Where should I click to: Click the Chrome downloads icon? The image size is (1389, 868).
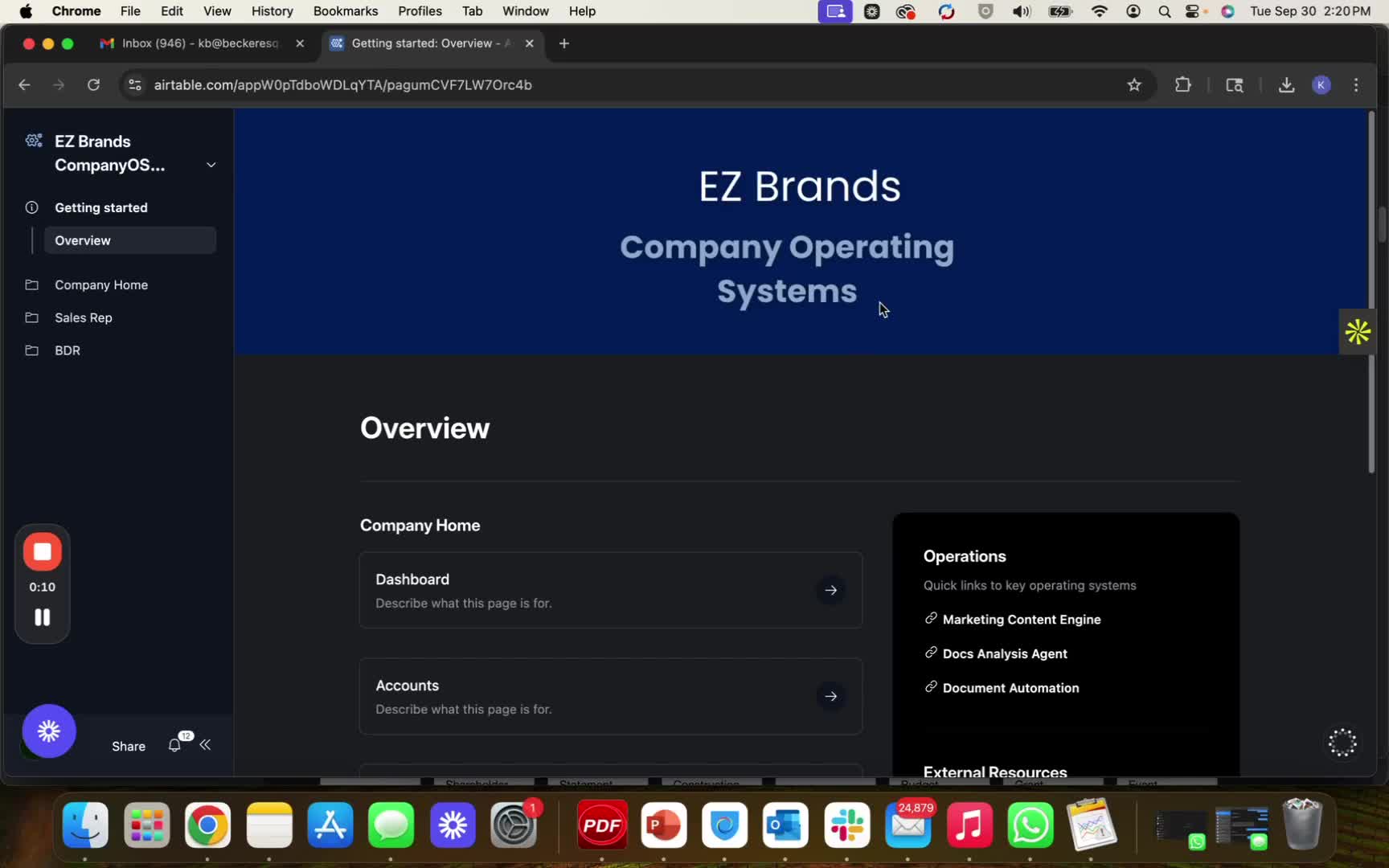[x=1286, y=84]
